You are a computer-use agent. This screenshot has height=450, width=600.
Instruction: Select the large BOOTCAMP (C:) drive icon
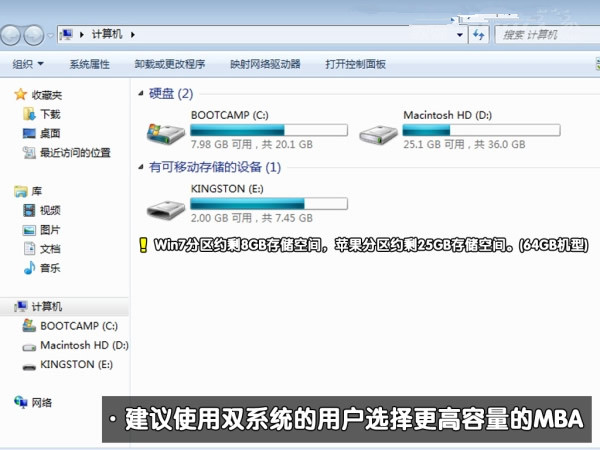click(166, 133)
